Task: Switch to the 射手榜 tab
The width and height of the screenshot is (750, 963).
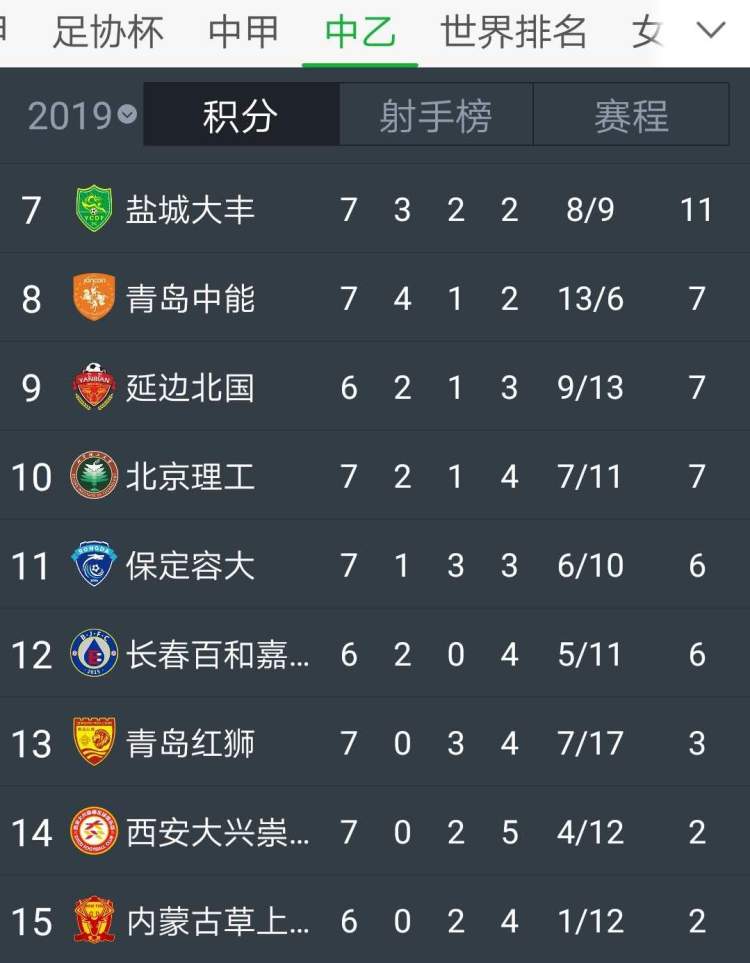Action: (x=436, y=115)
